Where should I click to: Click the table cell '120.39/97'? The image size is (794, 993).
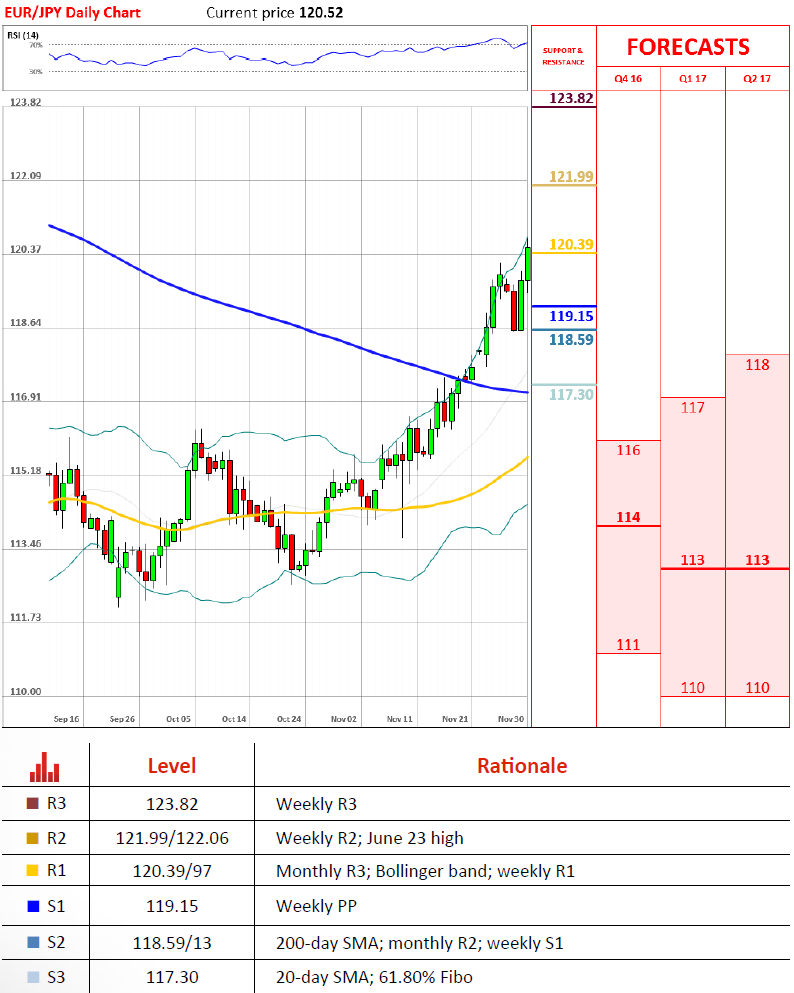pos(172,871)
